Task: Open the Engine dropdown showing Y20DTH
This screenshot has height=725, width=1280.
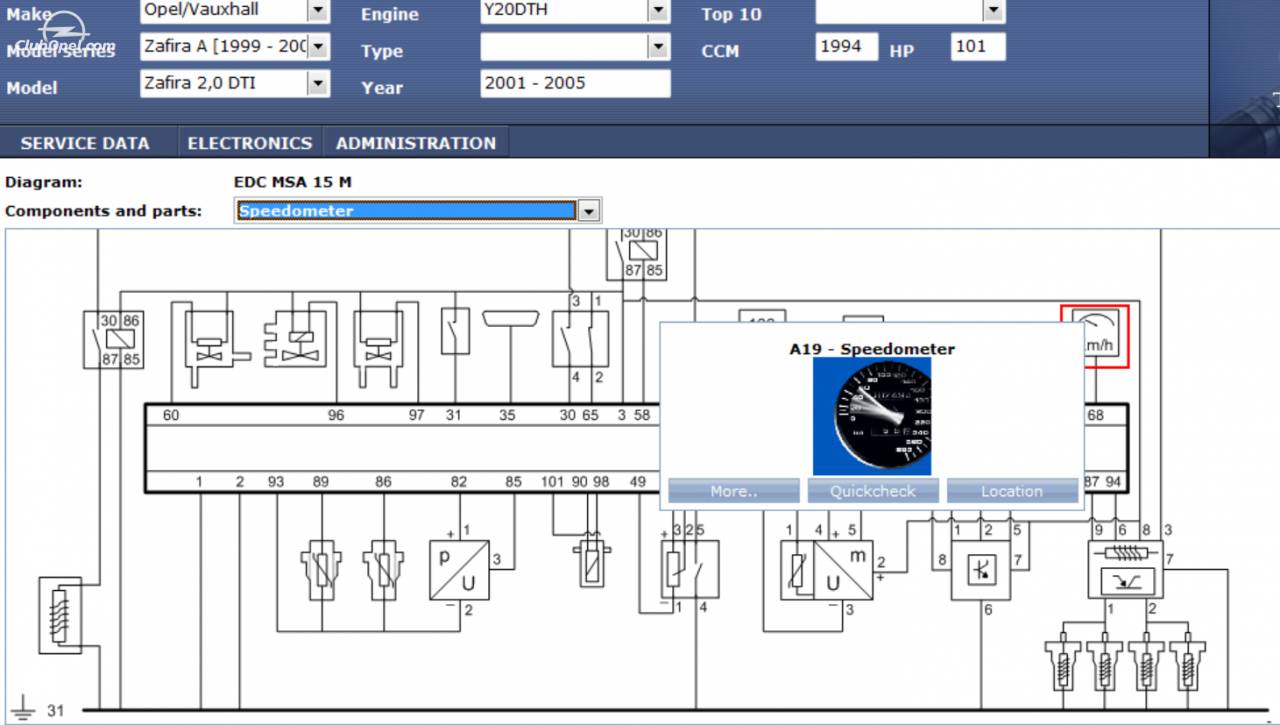Action: [x=658, y=11]
